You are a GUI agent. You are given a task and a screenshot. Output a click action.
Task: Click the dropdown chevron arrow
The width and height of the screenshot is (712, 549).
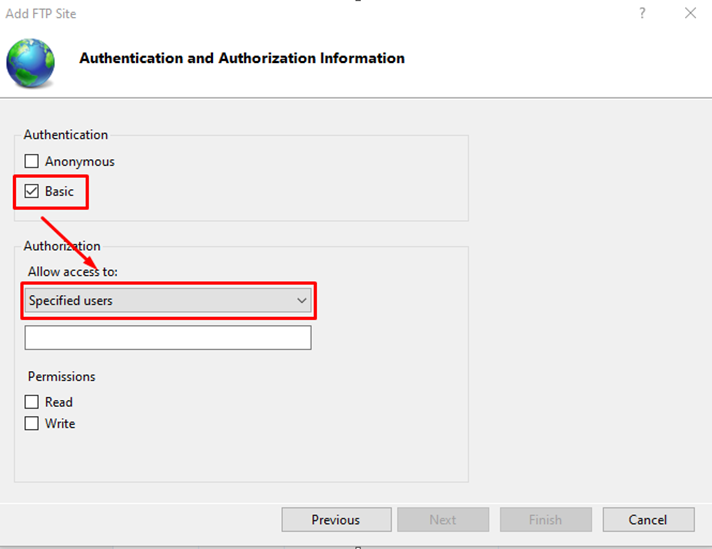(x=302, y=301)
